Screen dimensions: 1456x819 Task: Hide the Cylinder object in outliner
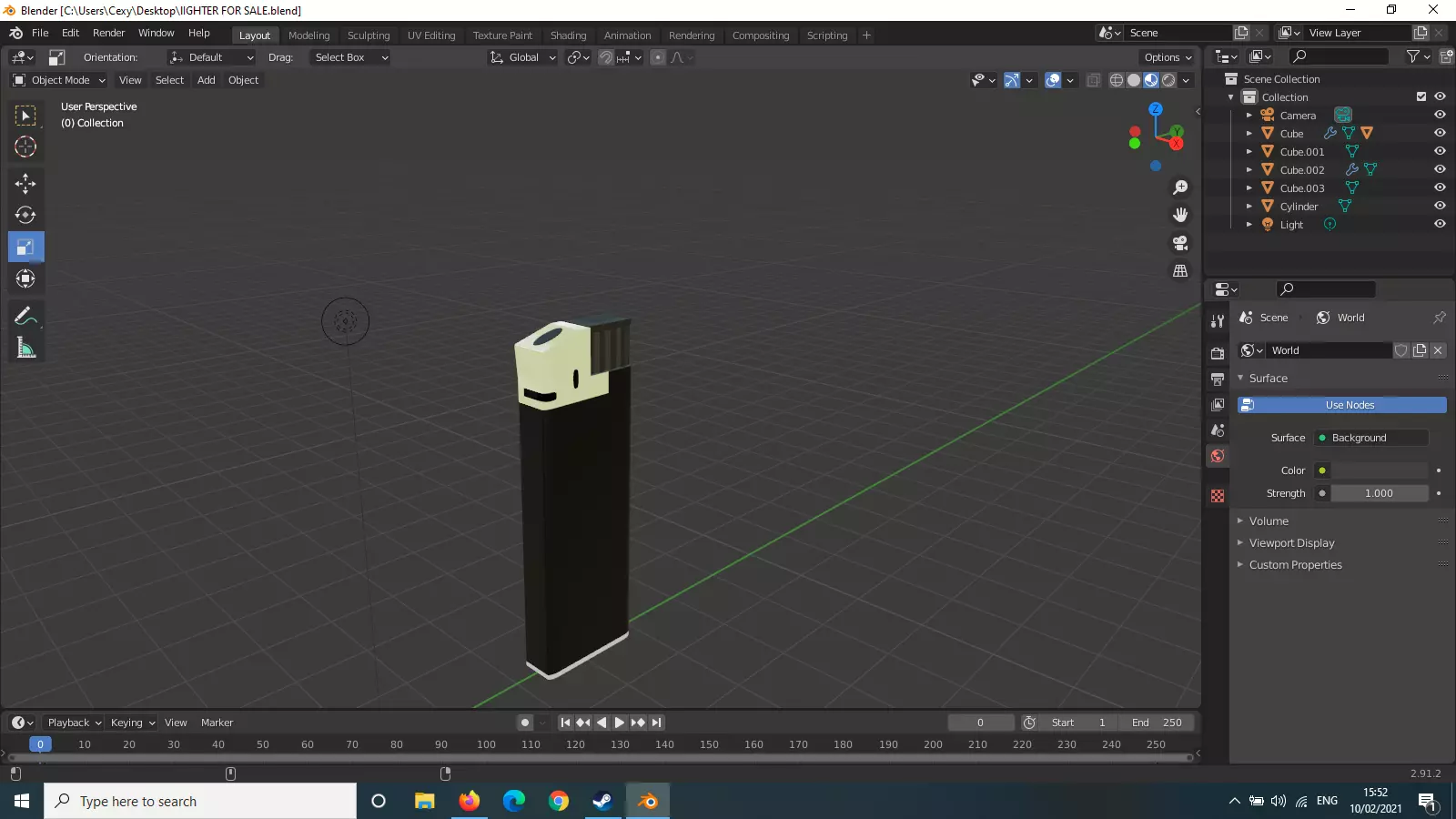(1440, 207)
